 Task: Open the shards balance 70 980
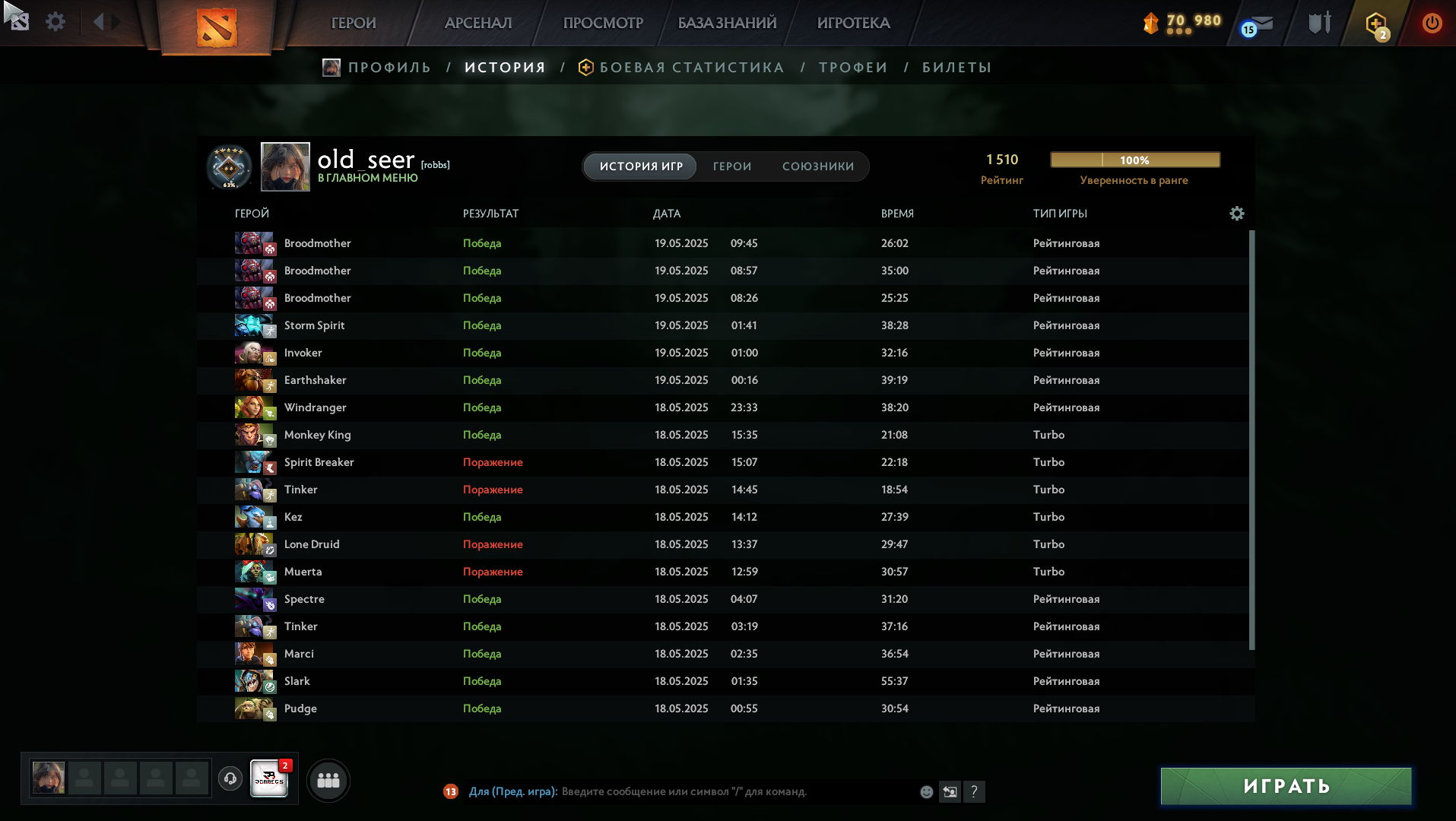tap(1182, 23)
